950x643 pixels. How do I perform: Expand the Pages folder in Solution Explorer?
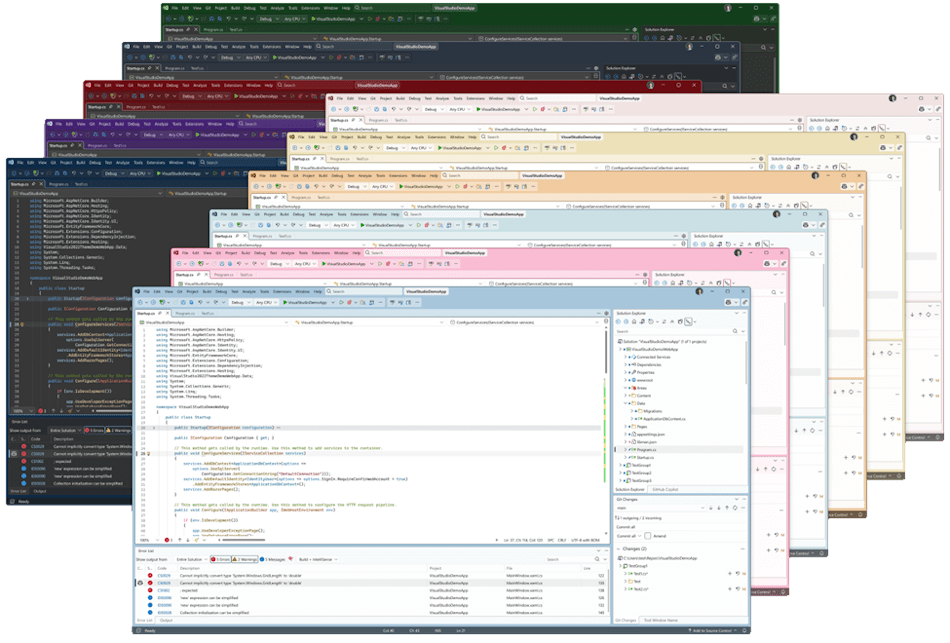[626, 427]
